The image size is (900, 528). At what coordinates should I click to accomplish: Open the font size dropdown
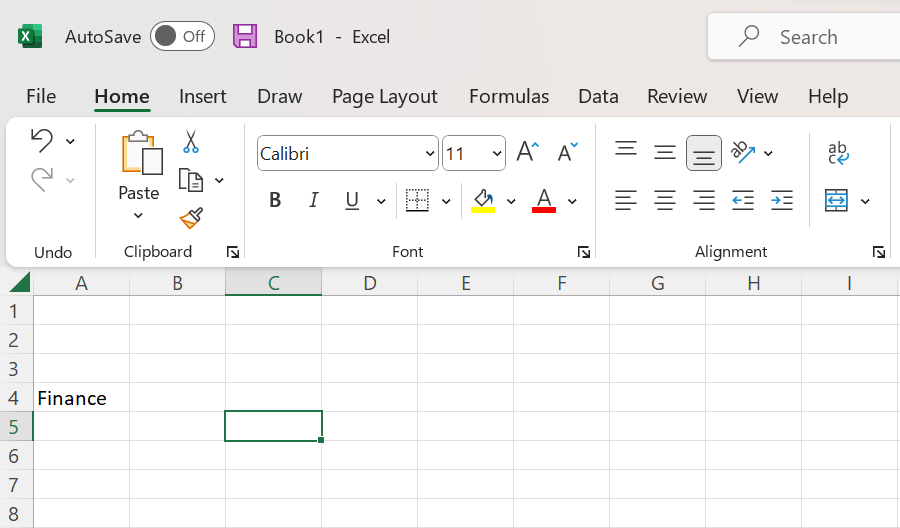pos(498,154)
